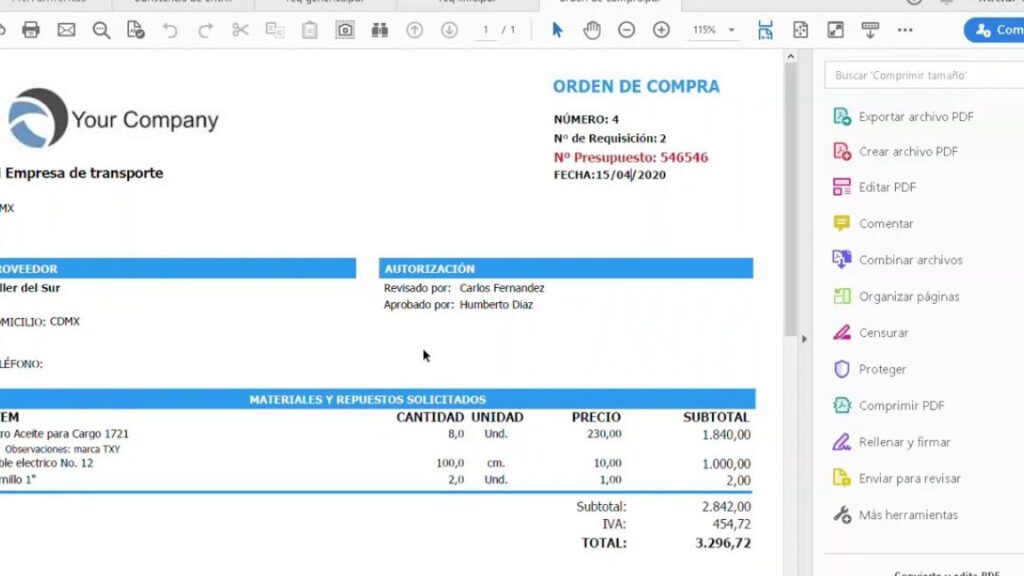
Task: Open the three-dots more tools menu
Action: (x=905, y=30)
